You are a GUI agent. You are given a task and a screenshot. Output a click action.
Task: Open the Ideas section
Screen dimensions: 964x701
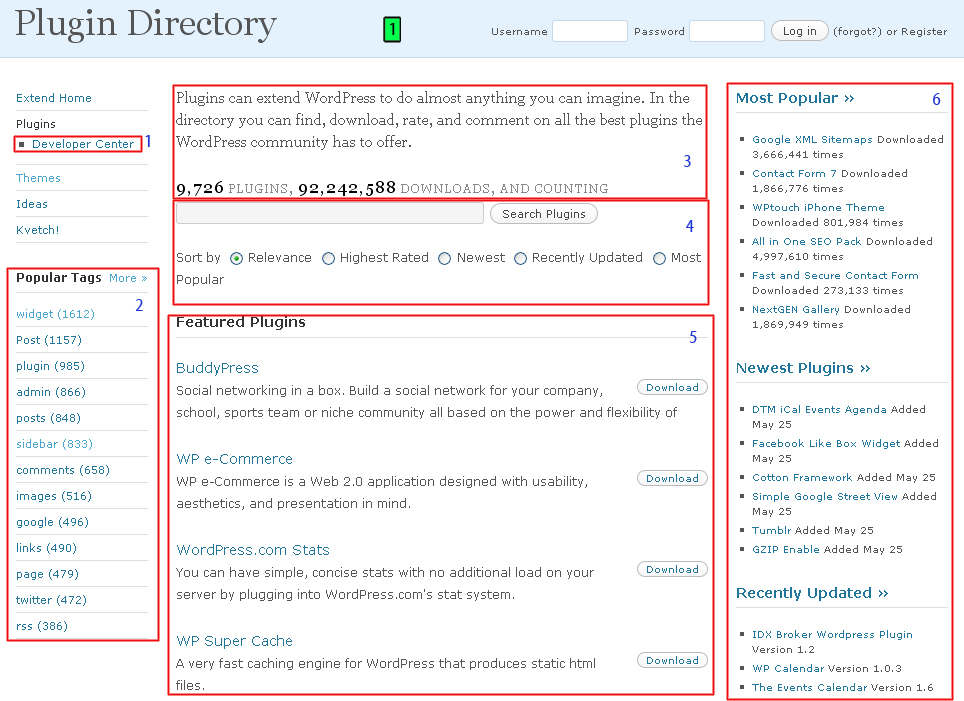coord(32,204)
